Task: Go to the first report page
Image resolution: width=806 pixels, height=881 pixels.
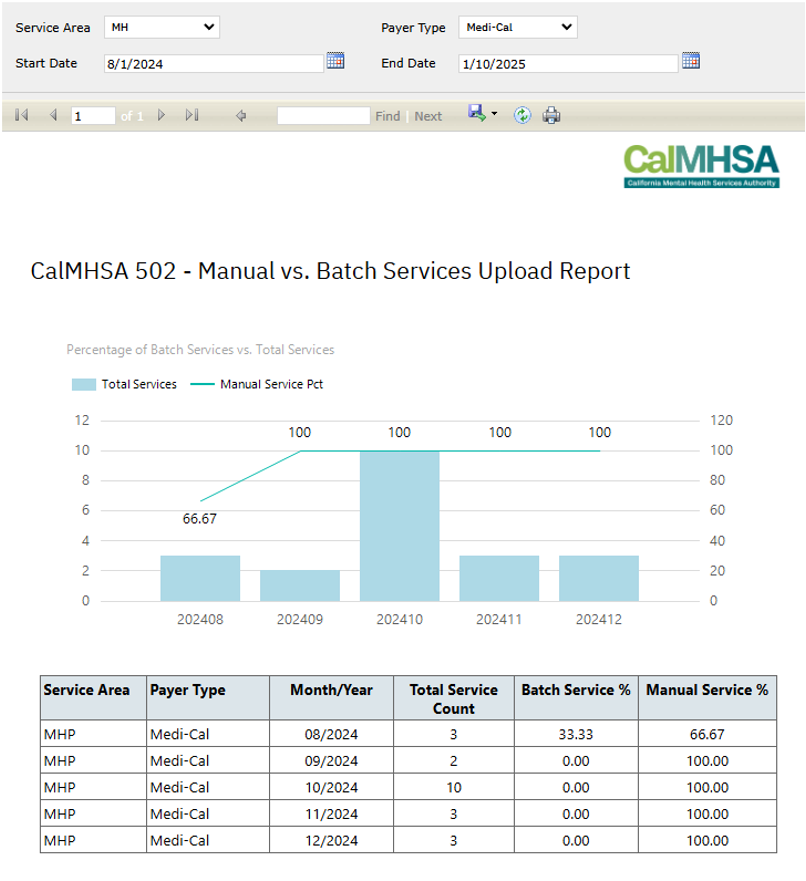Action: click(22, 115)
